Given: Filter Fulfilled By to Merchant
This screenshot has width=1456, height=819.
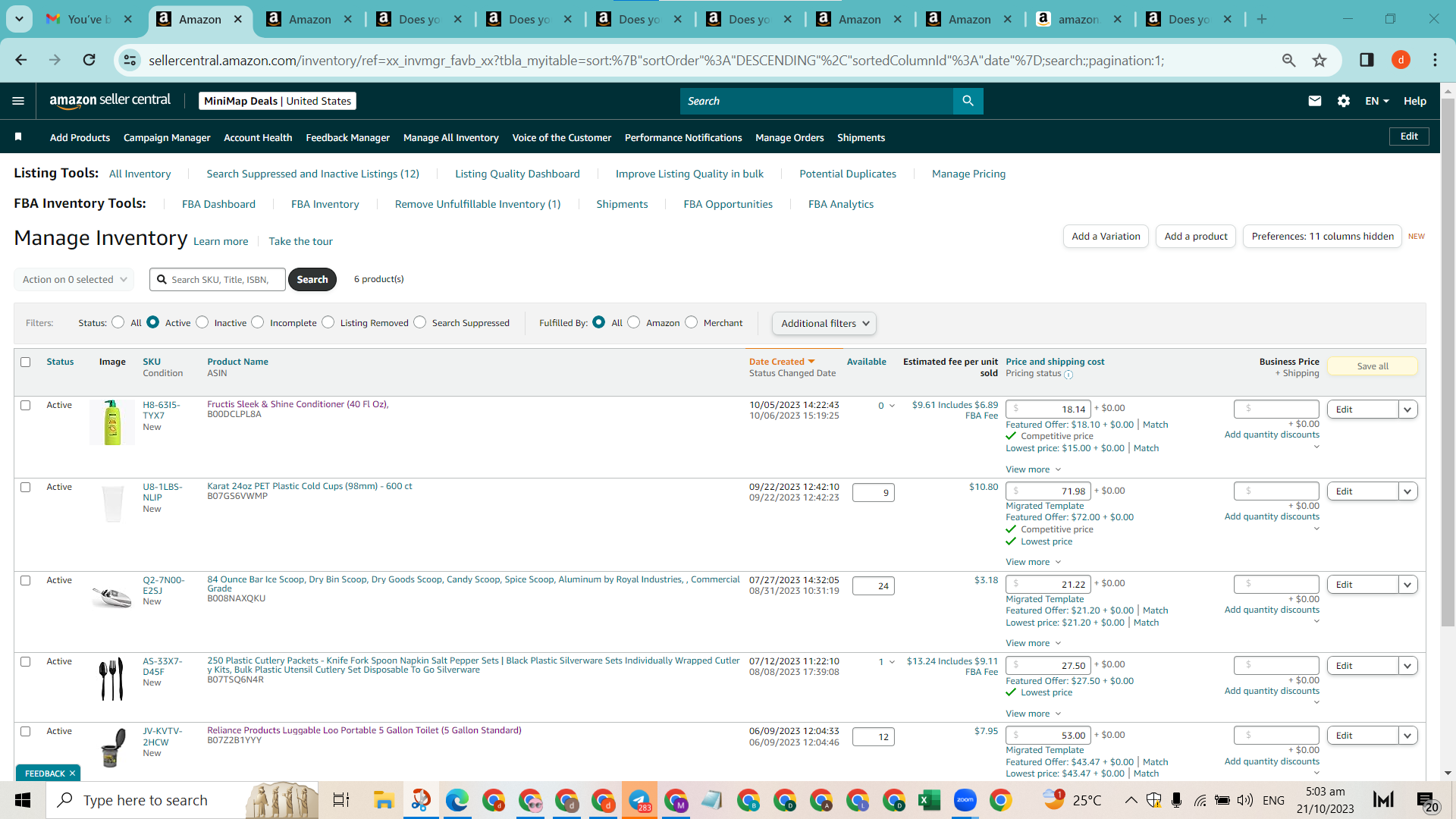Looking at the screenshot, I should click(692, 322).
